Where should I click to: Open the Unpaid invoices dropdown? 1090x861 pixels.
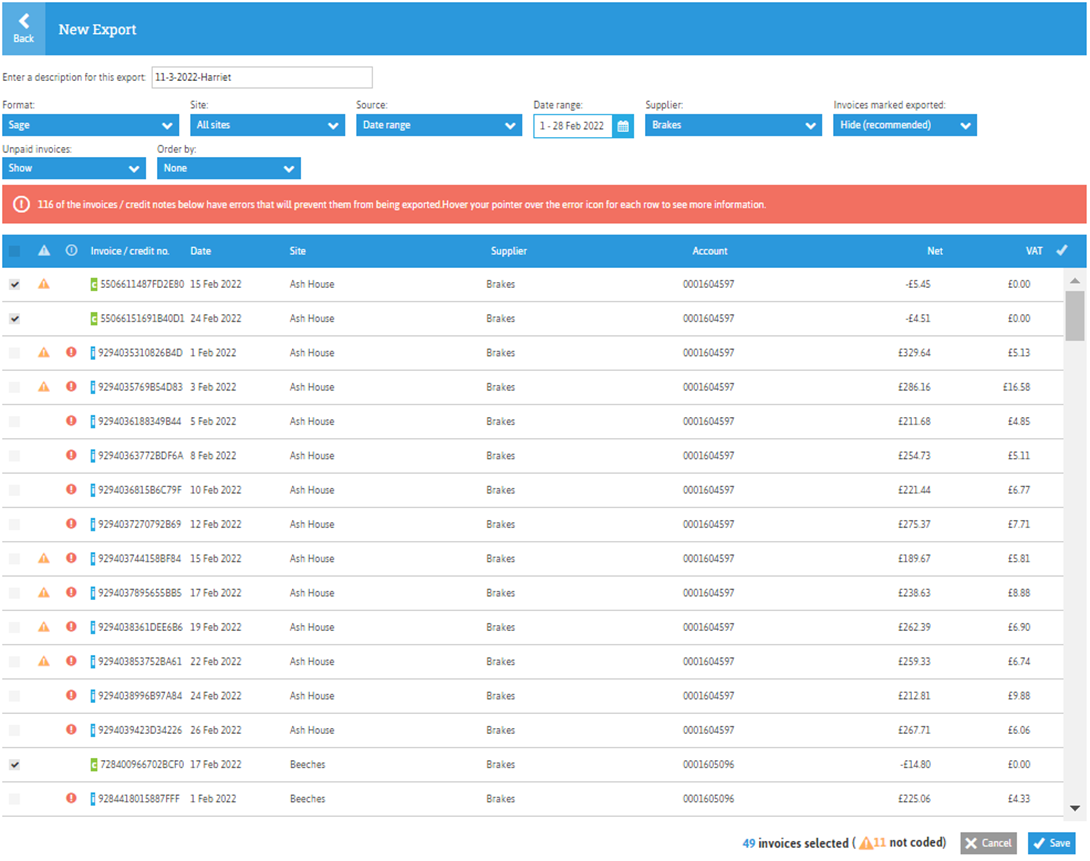pos(74,168)
